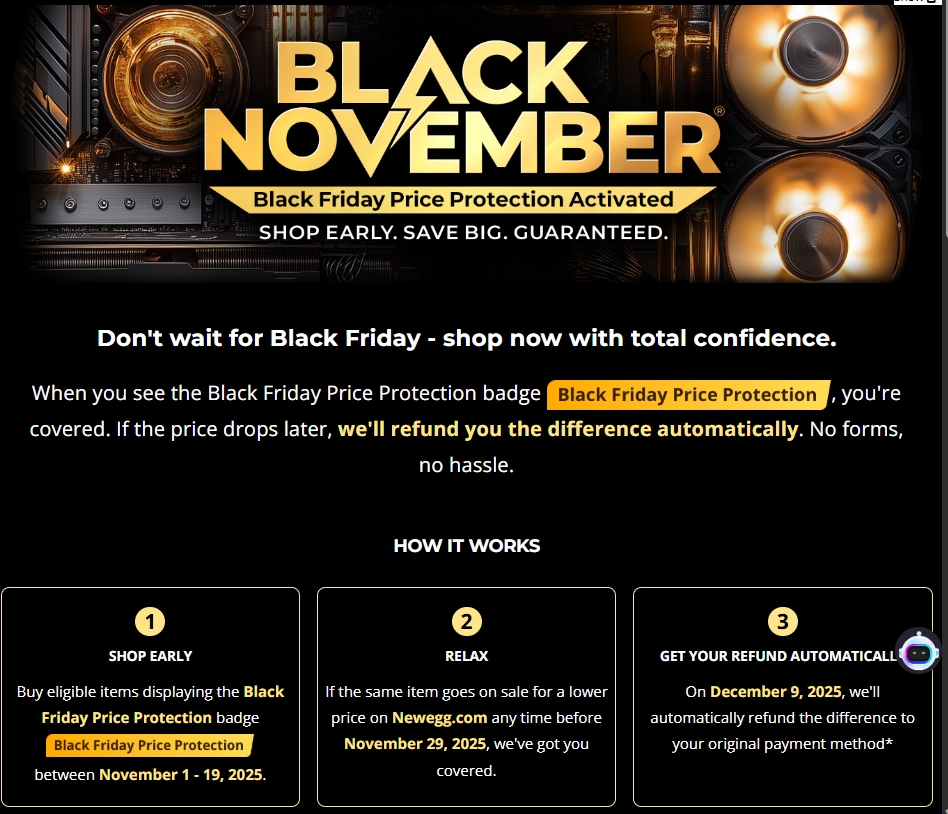Click the badge inside the SHOP EARLY card
Screen dimensions: 948x814
(x=150, y=745)
